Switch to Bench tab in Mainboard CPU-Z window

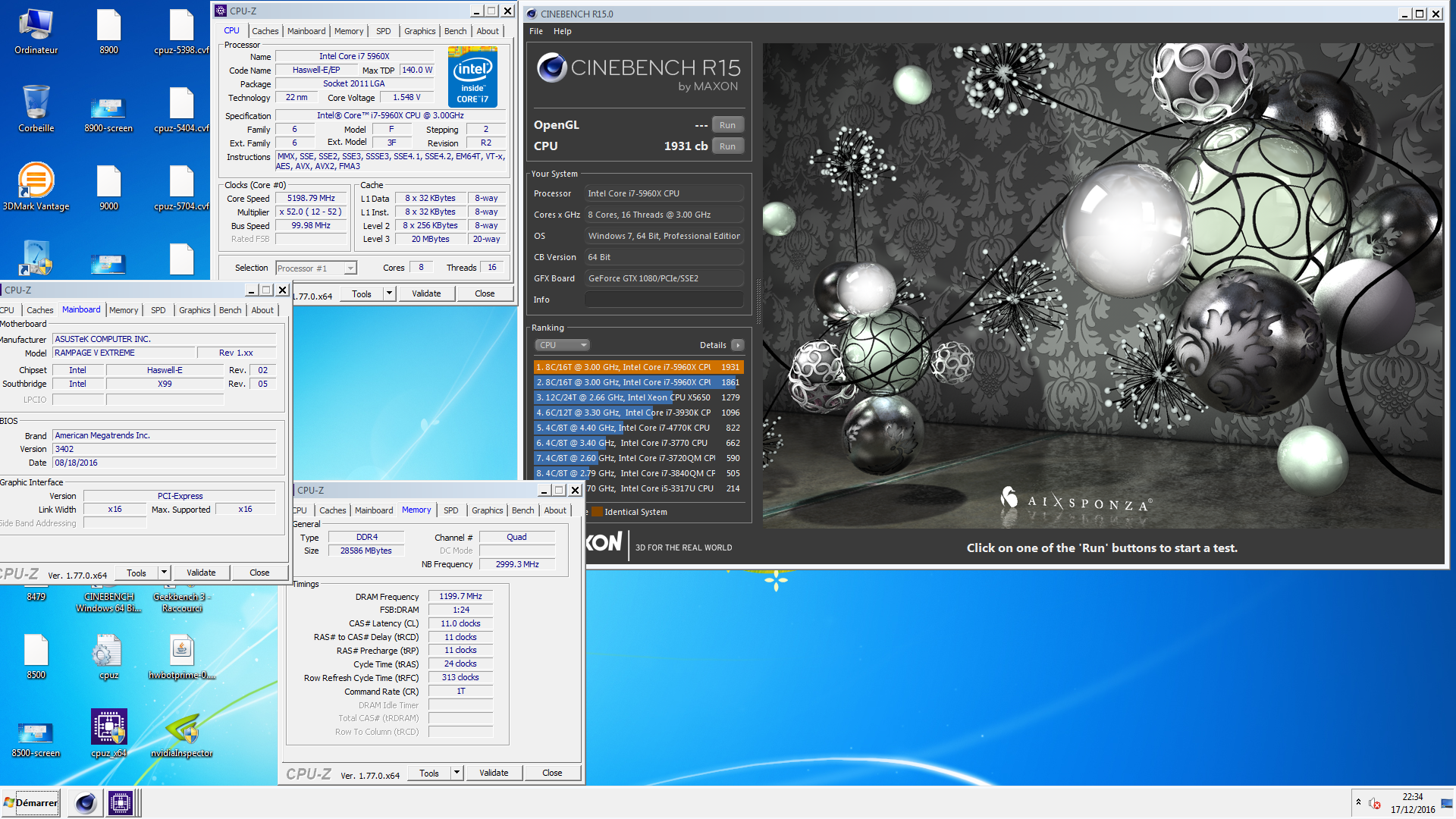coord(230,310)
